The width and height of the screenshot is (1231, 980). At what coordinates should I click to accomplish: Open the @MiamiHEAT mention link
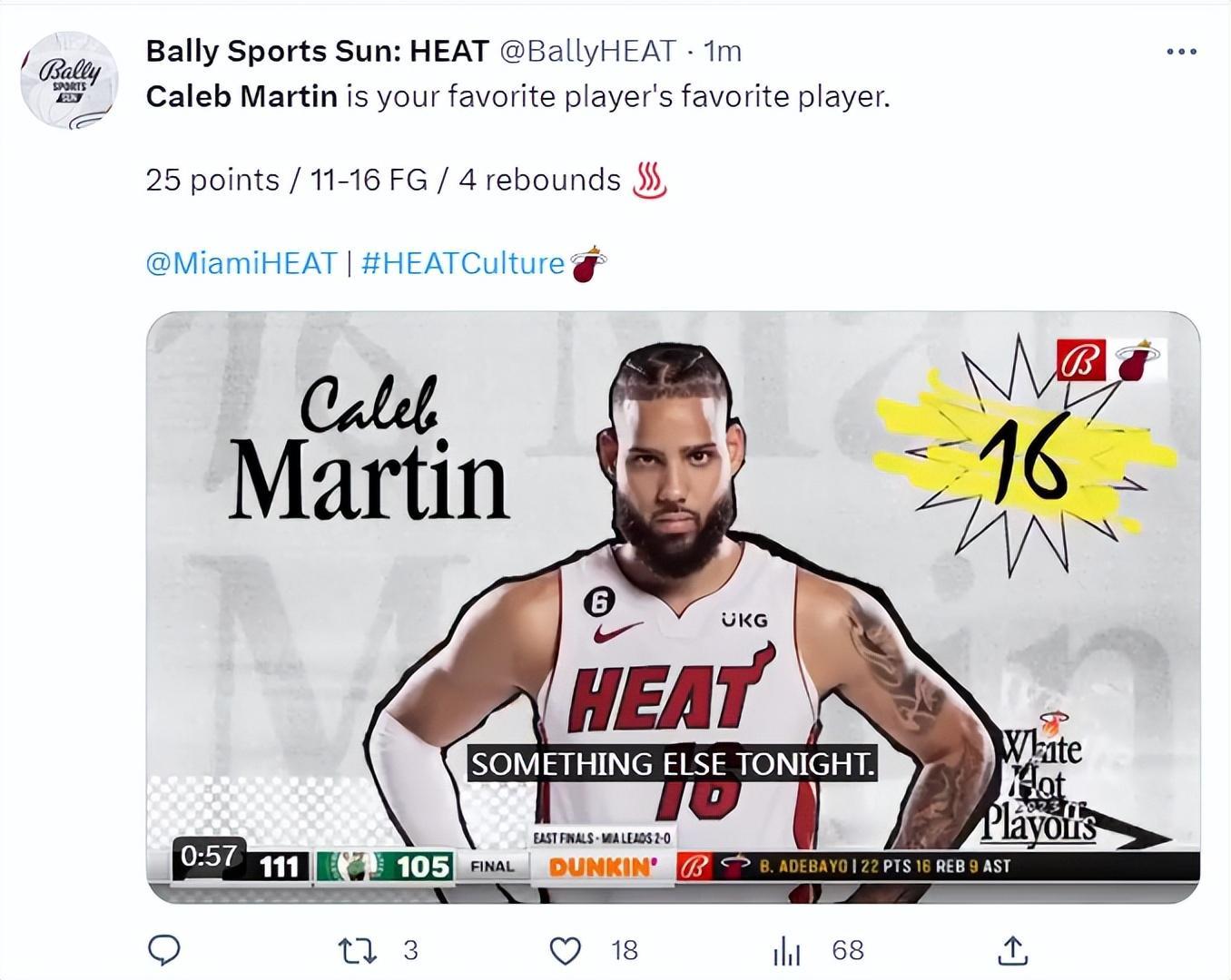pyautogui.click(x=241, y=263)
